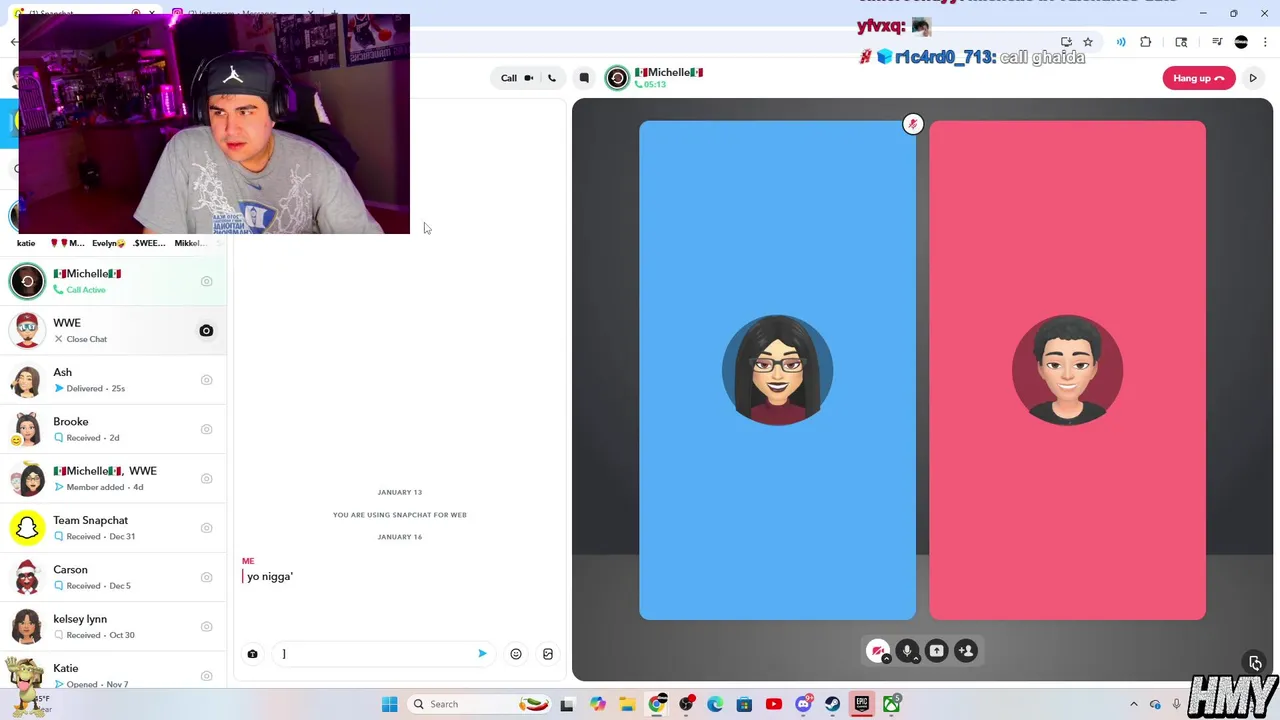Start a voice call with the phone icon

point(551,78)
